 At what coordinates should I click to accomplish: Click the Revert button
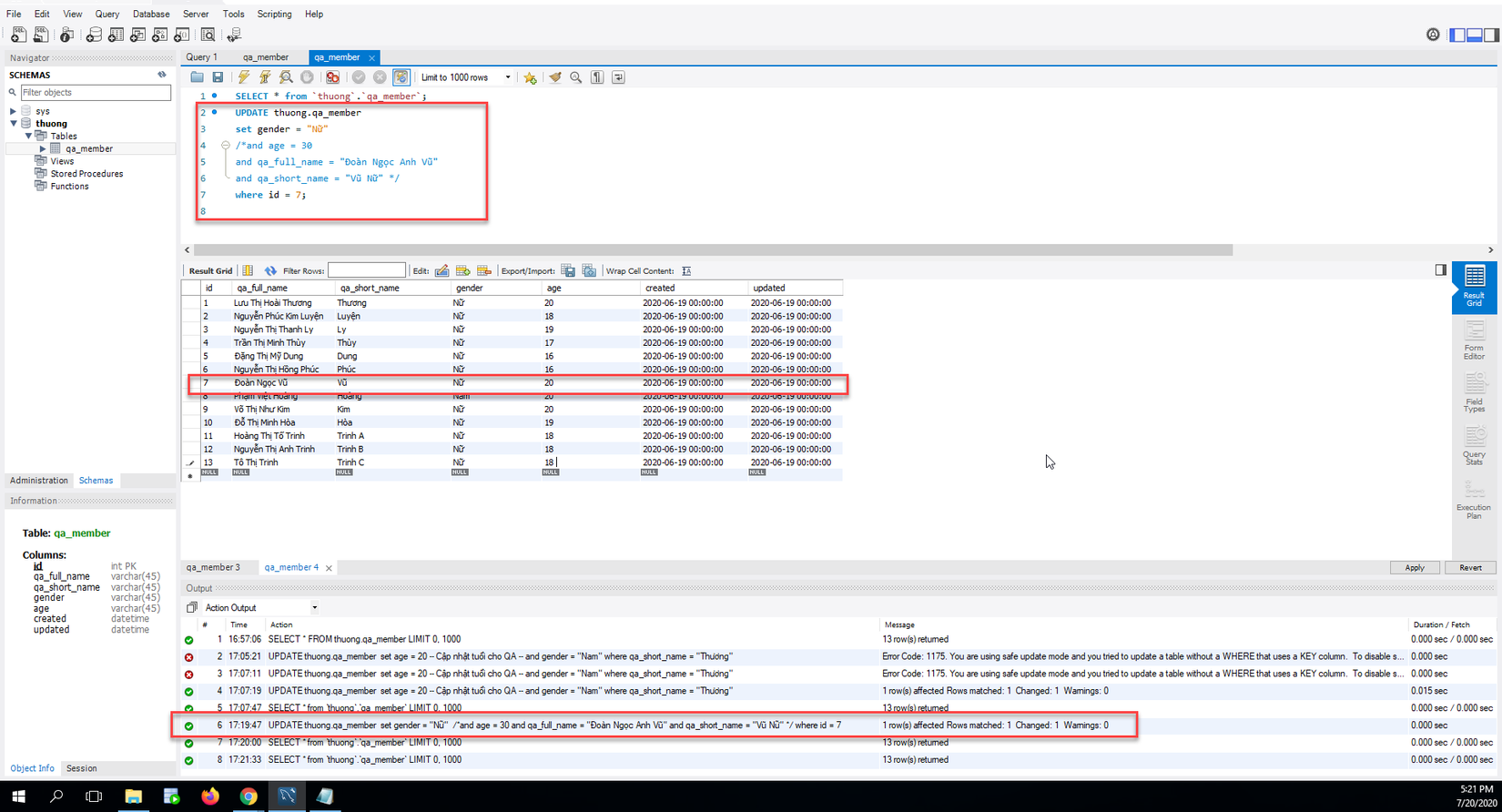pyautogui.click(x=1470, y=567)
